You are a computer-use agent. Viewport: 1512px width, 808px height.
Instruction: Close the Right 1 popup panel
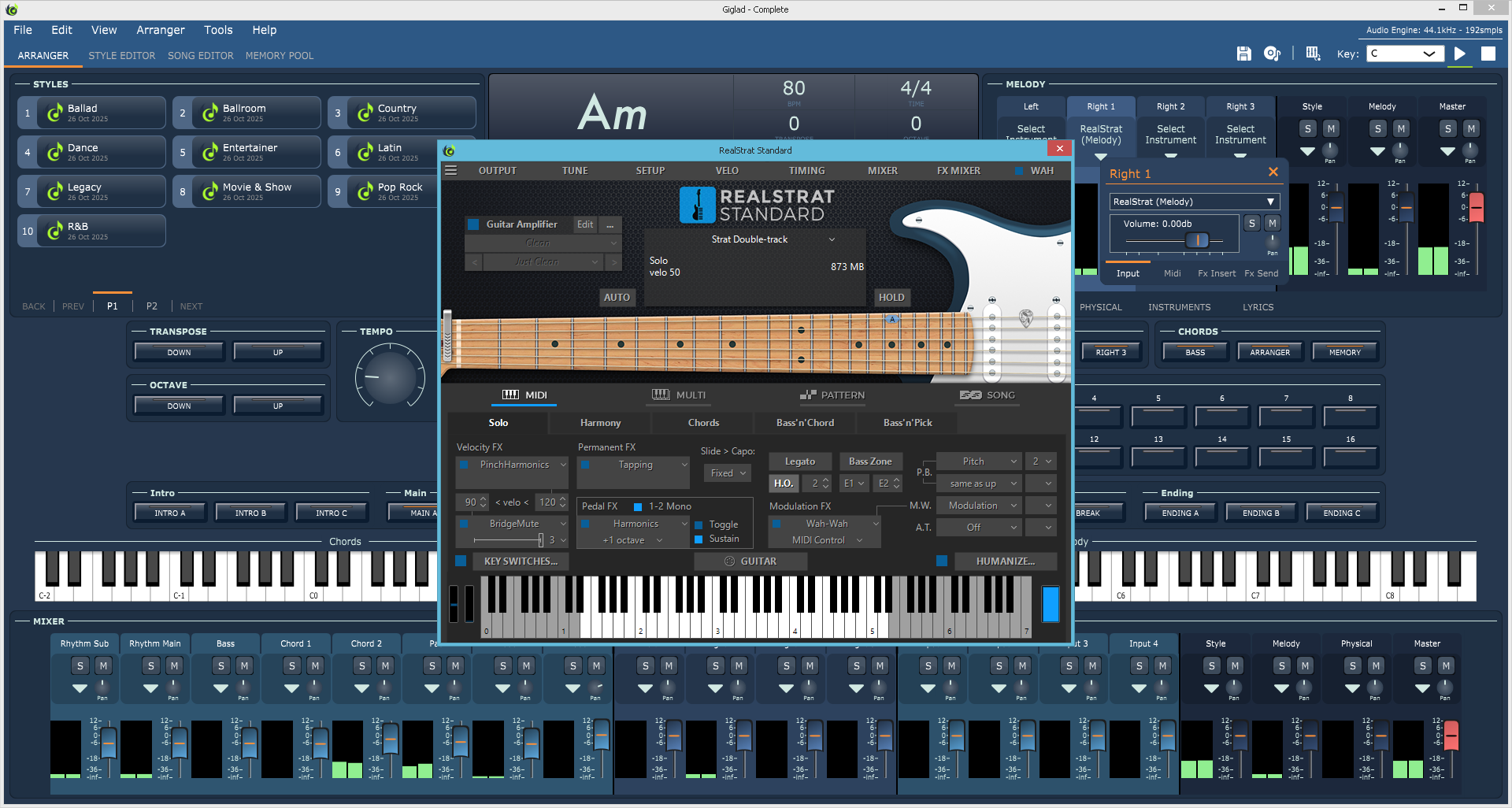[1273, 172]
